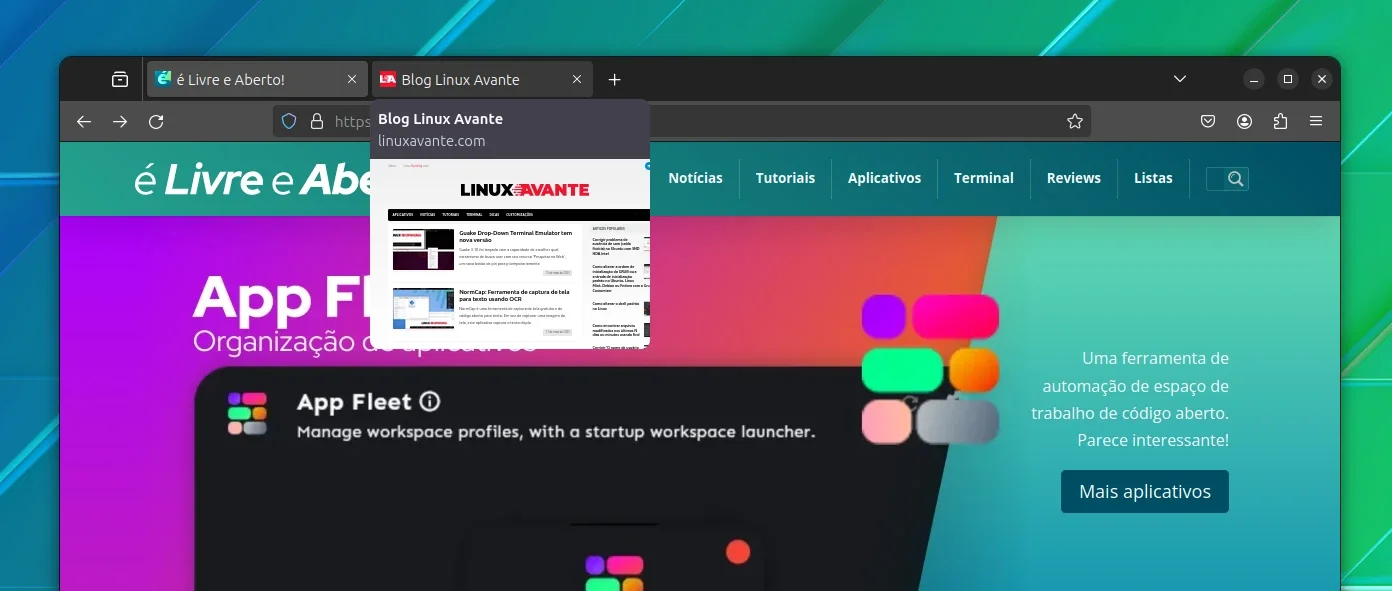
Task: Click the Linux Avante tab preview thumbnail
Action: [x=510, y=253]
